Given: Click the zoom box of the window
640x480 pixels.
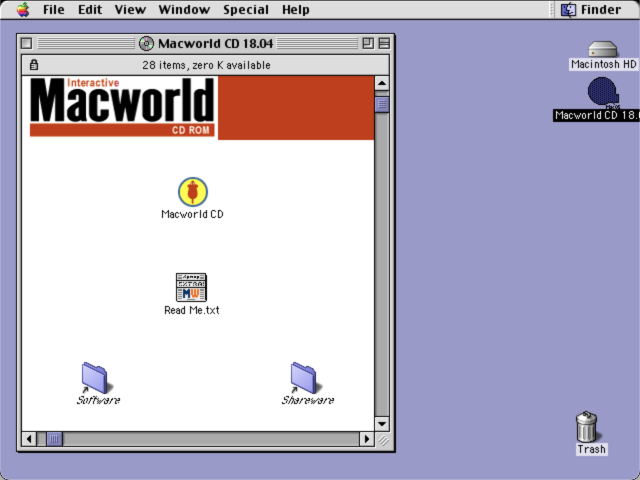Looking at the screenshot, I should coord(368,43).
